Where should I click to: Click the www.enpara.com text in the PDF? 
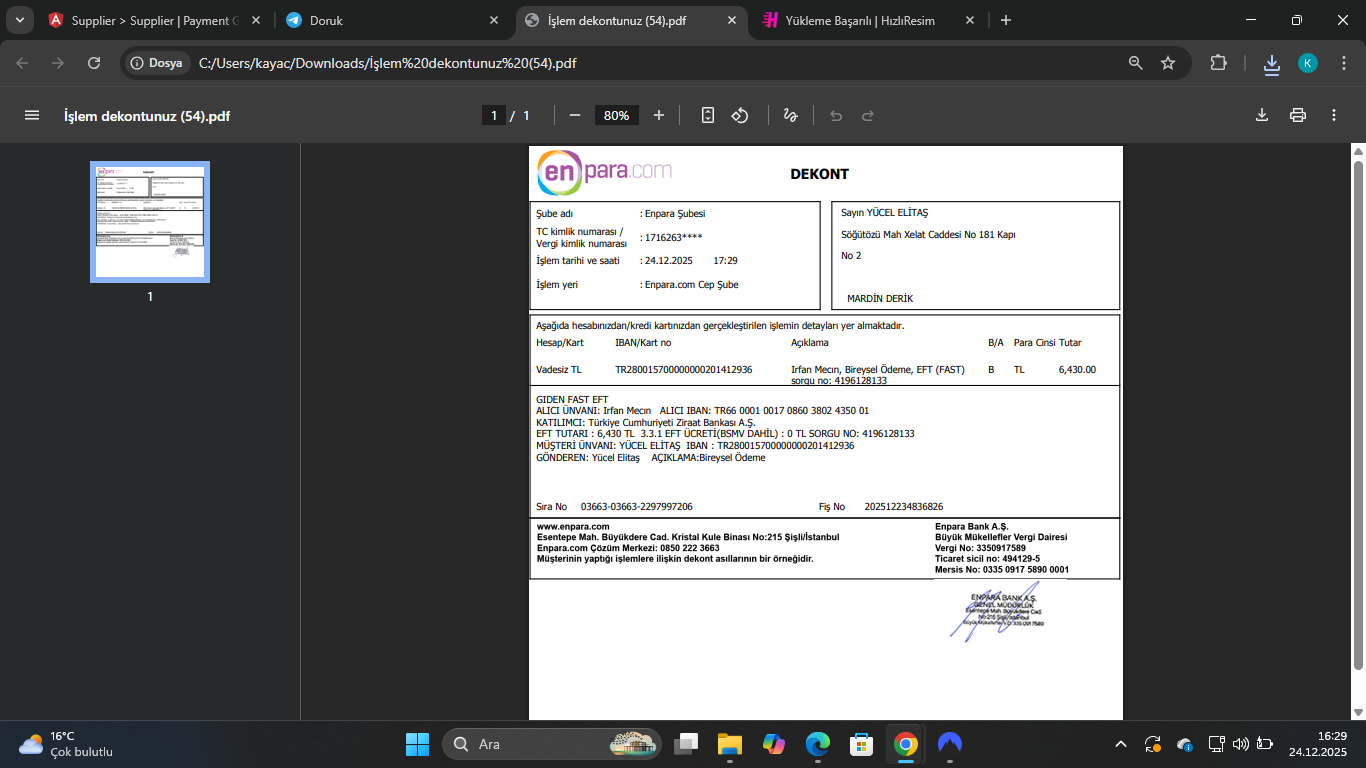pyautogui.click(x=573, y=526)
